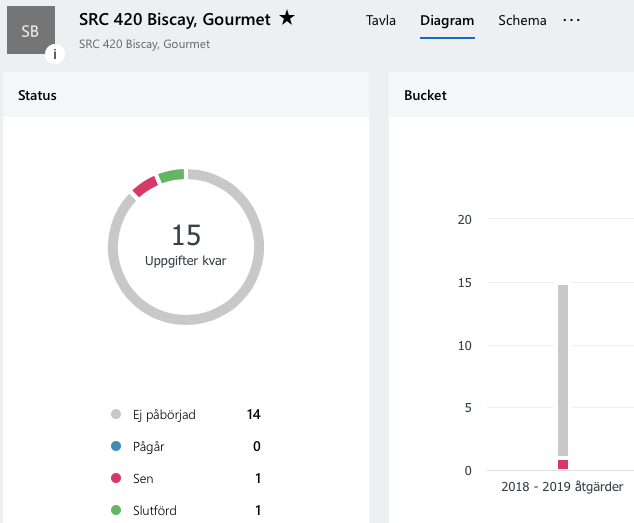Viewport: 634px width, 523px height.
Task: Click the plan title SRC 420 Biscay, Gourmet
Action: pyautogui.click(x=175, y=19)
